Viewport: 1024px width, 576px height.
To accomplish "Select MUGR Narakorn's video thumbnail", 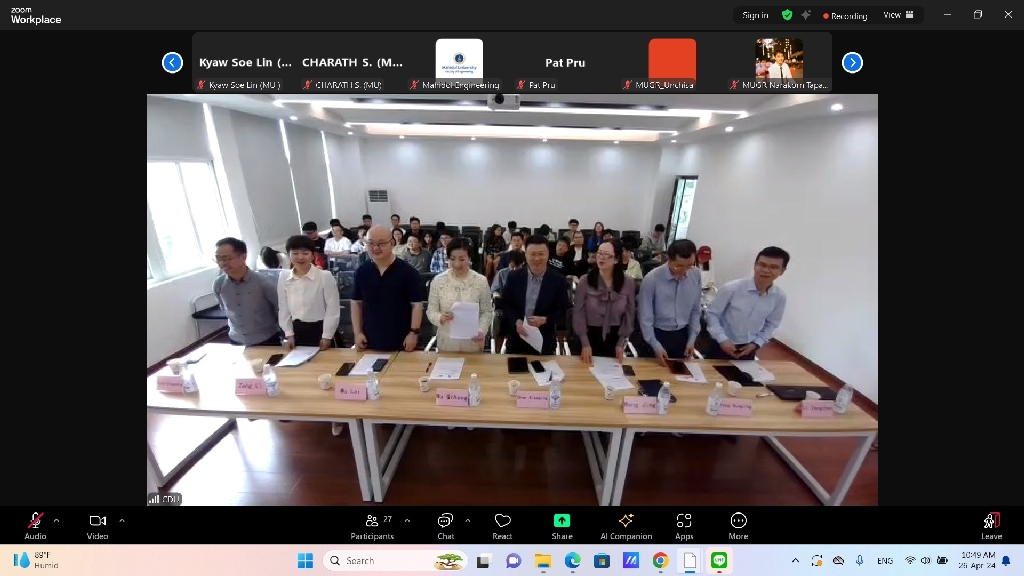I will point(779,60).
